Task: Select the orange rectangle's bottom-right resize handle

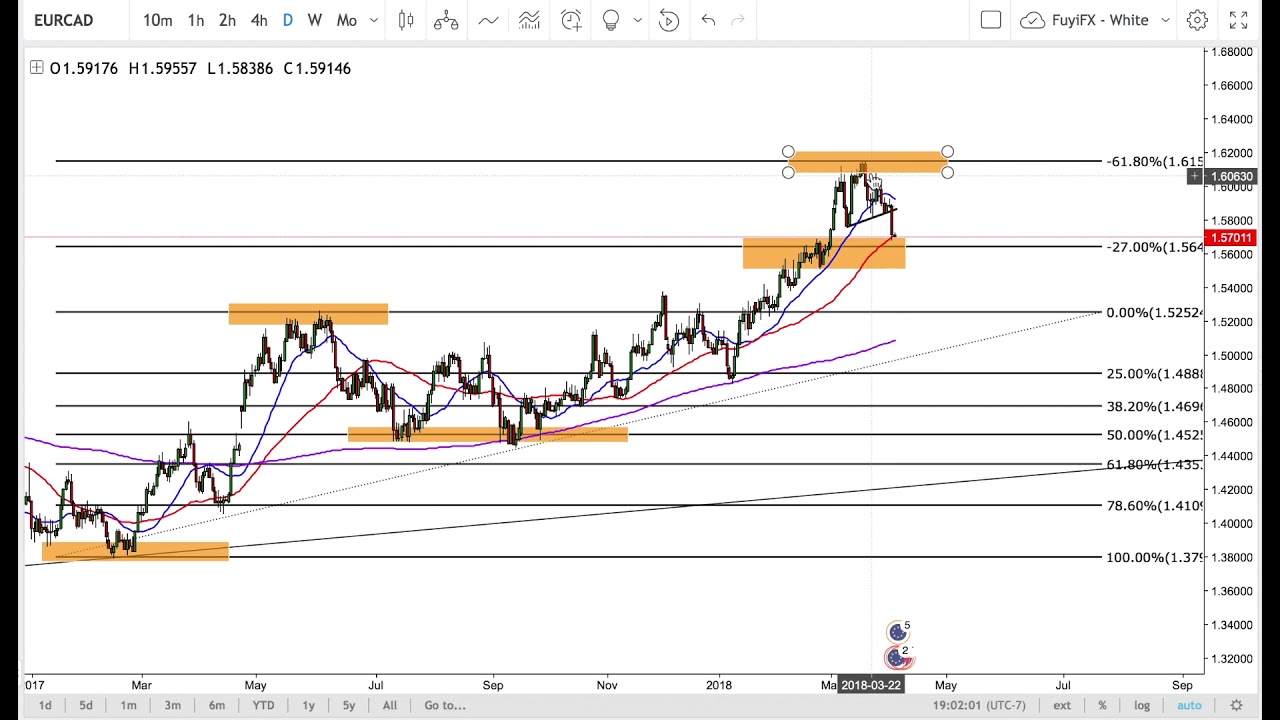Action: coord(947,173)
